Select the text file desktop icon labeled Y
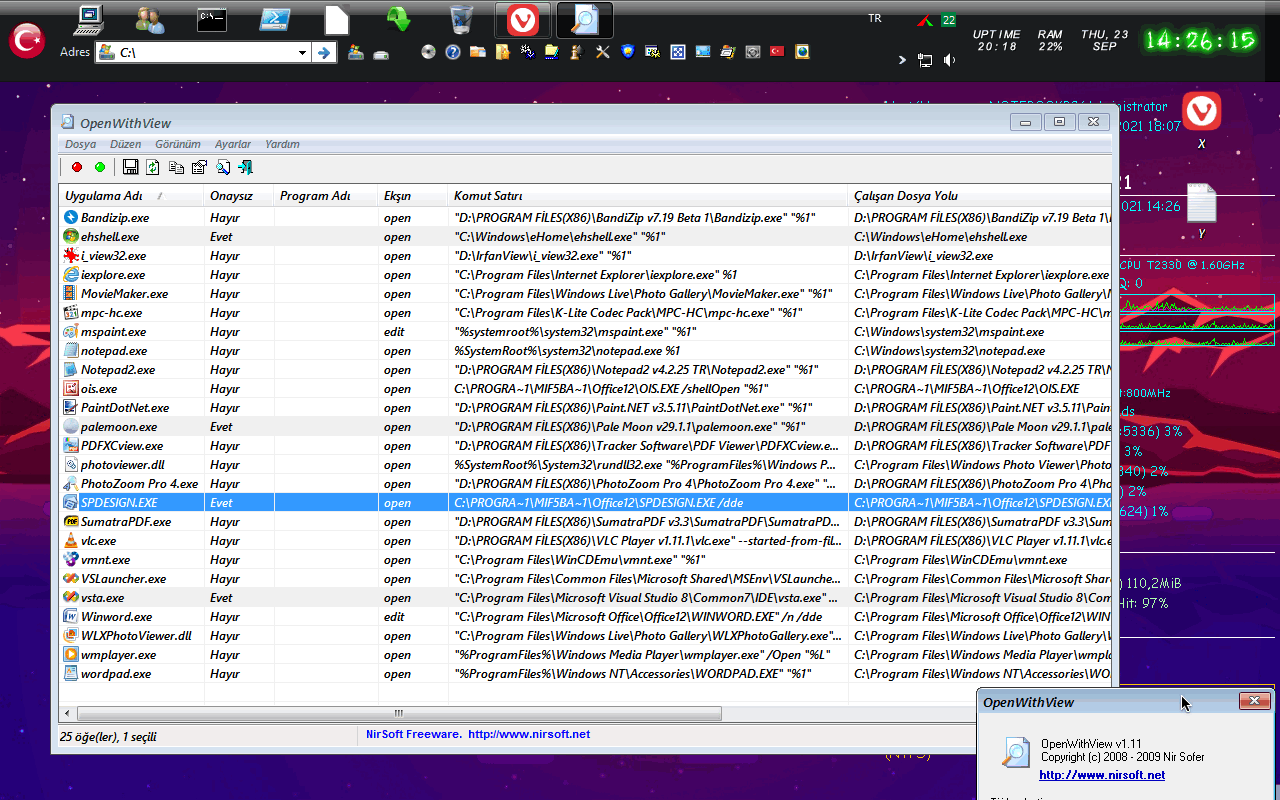This screenshot has height=800, width=1280. [1201, 203]
